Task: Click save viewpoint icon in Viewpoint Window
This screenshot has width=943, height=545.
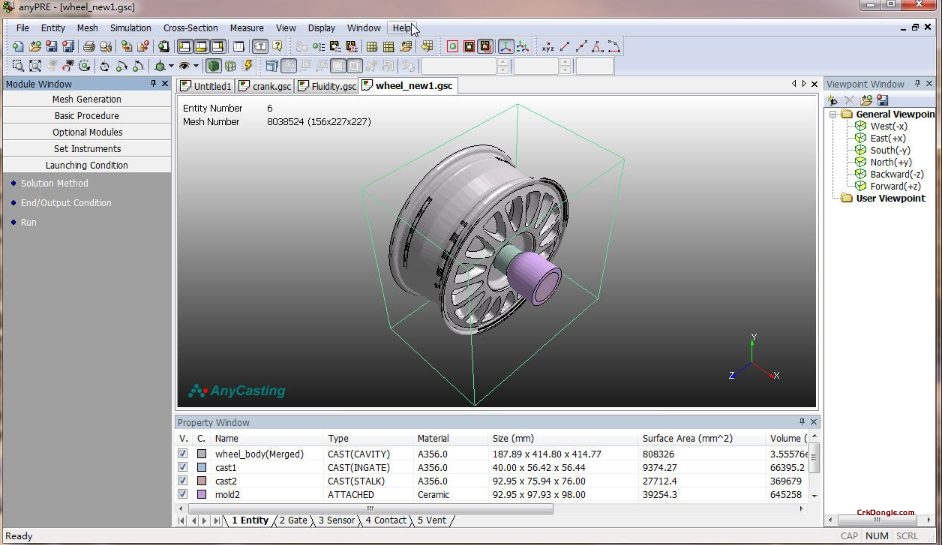Action: click(x=882, y=100)
